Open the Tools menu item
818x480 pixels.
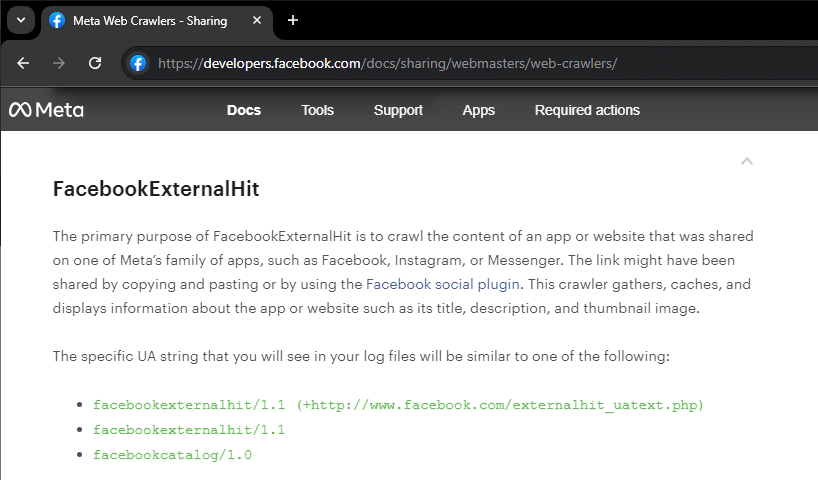[317, 110]
